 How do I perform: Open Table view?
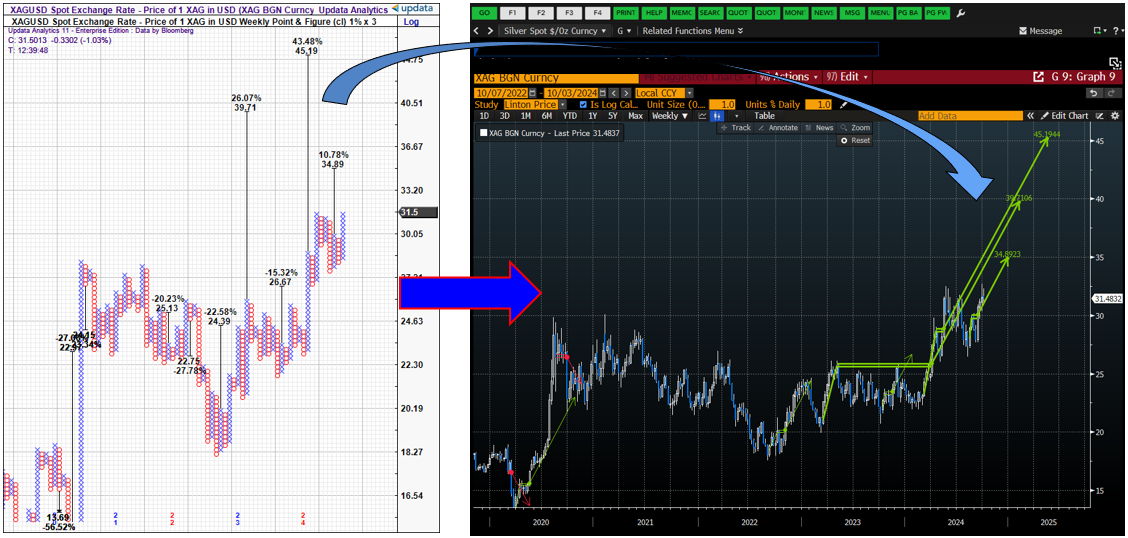point(765,116)
